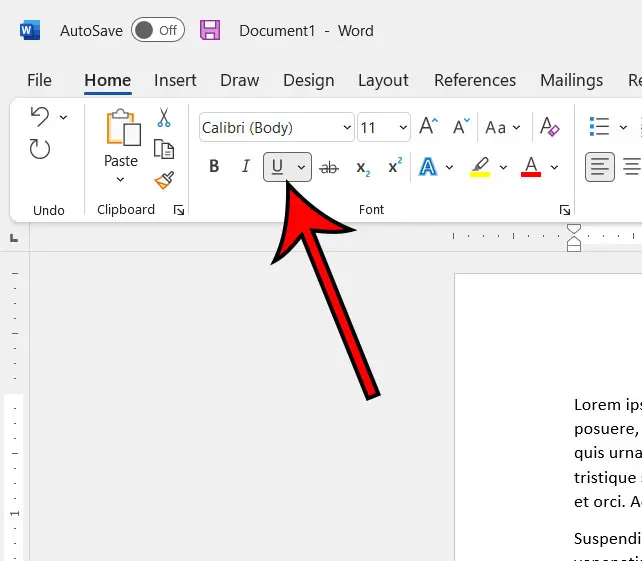Toggle Superscript formatting
Image resolution: width=642 pixels, height=561 pixels.
coord(395,166)
